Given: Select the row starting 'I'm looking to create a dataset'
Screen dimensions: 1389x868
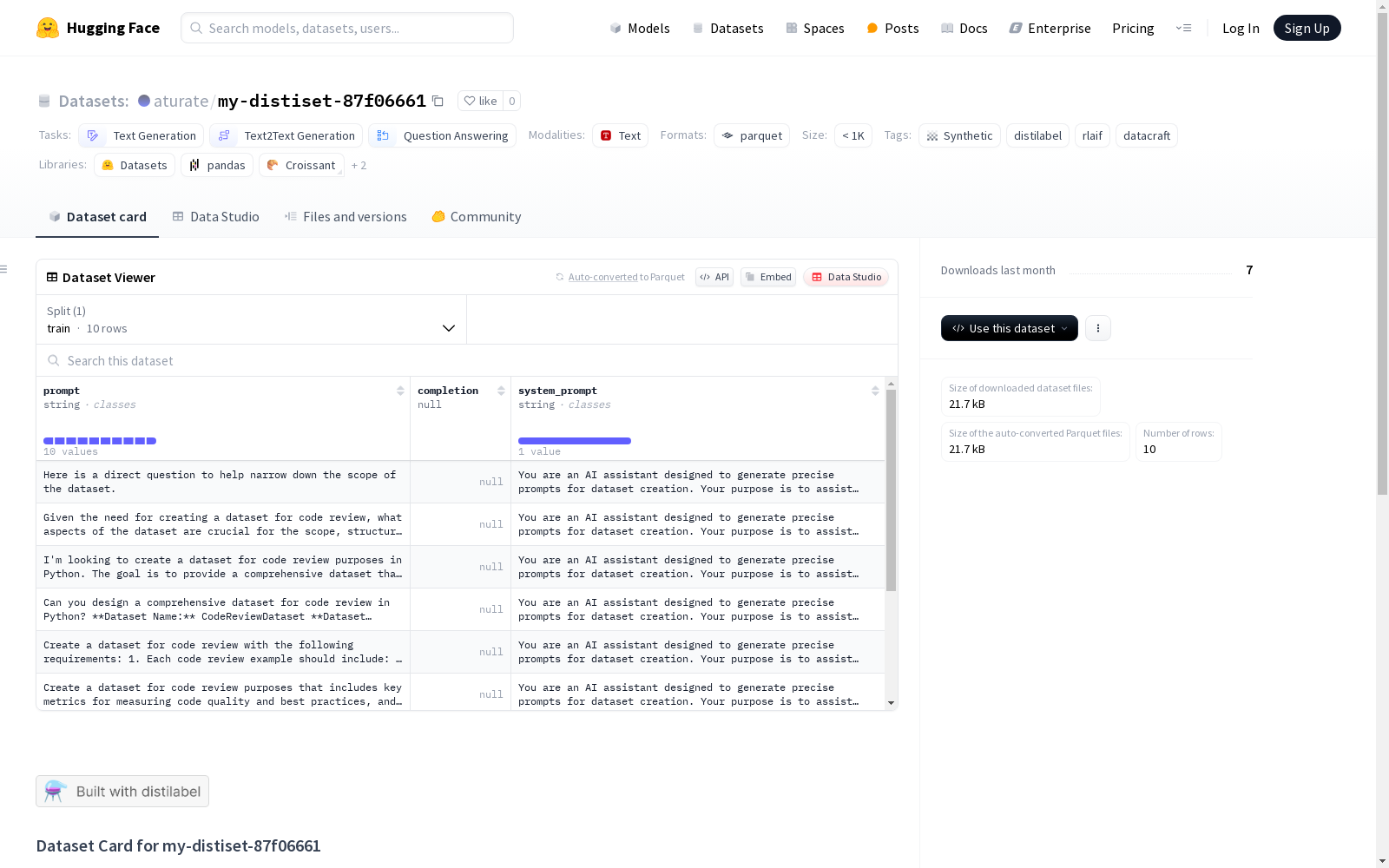Looking at the screenshot, I should point(461,567).
